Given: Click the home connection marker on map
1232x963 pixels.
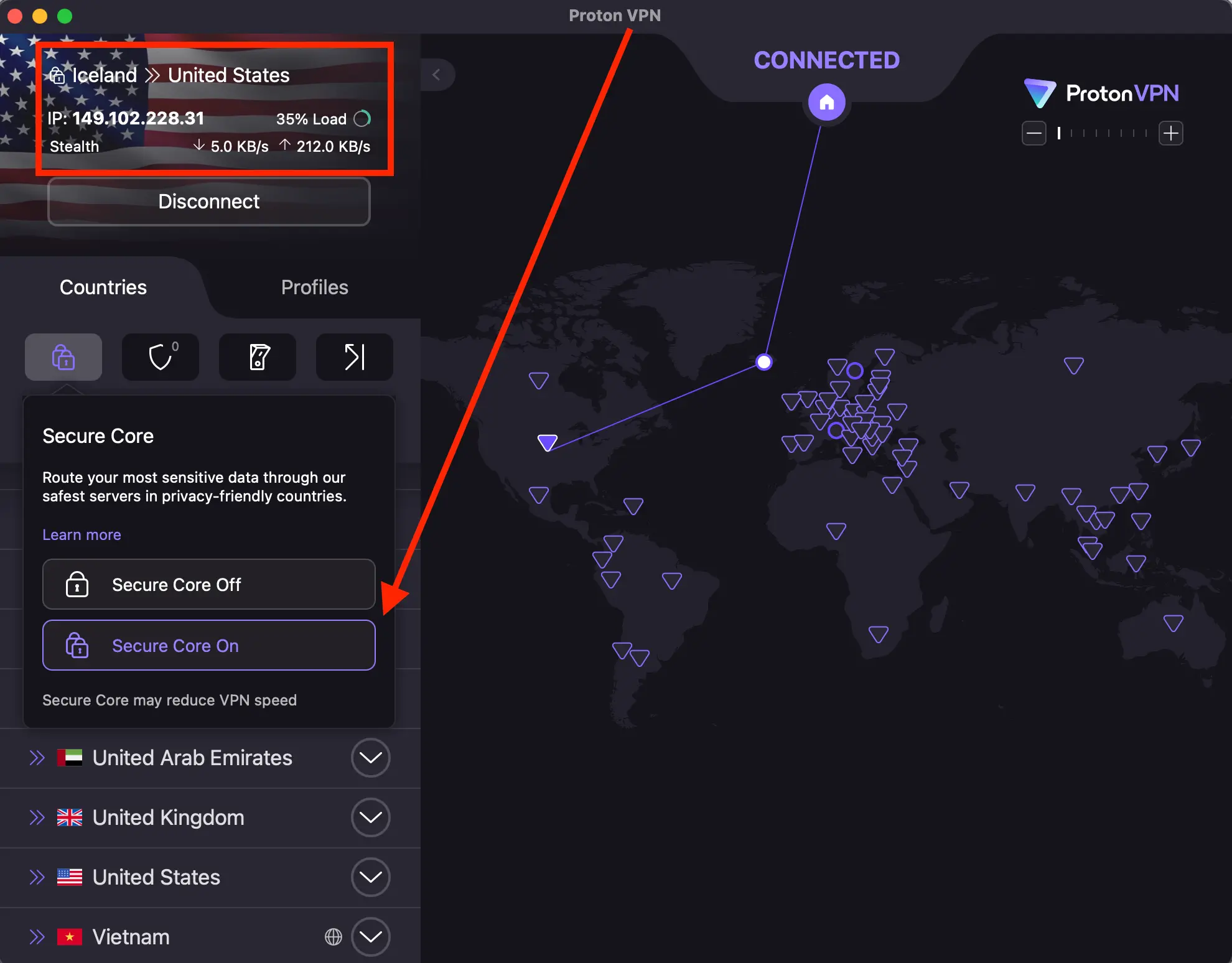Looking at the screenshot, I should click(x=826, y=102).
